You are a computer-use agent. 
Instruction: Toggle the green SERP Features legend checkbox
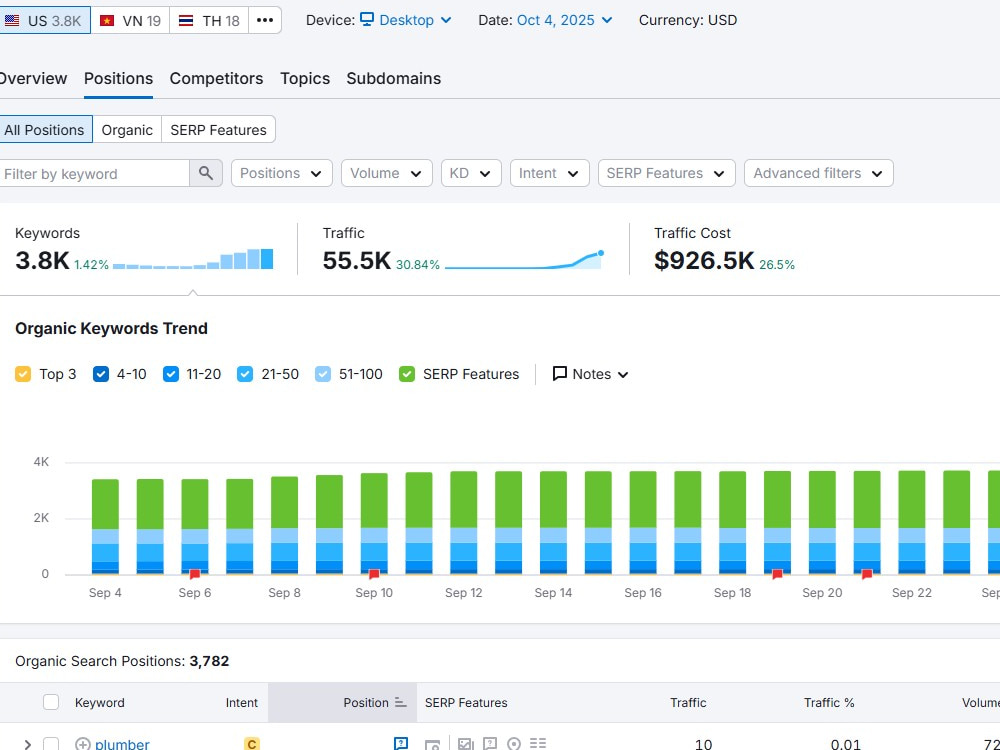(x=407, y=374)
